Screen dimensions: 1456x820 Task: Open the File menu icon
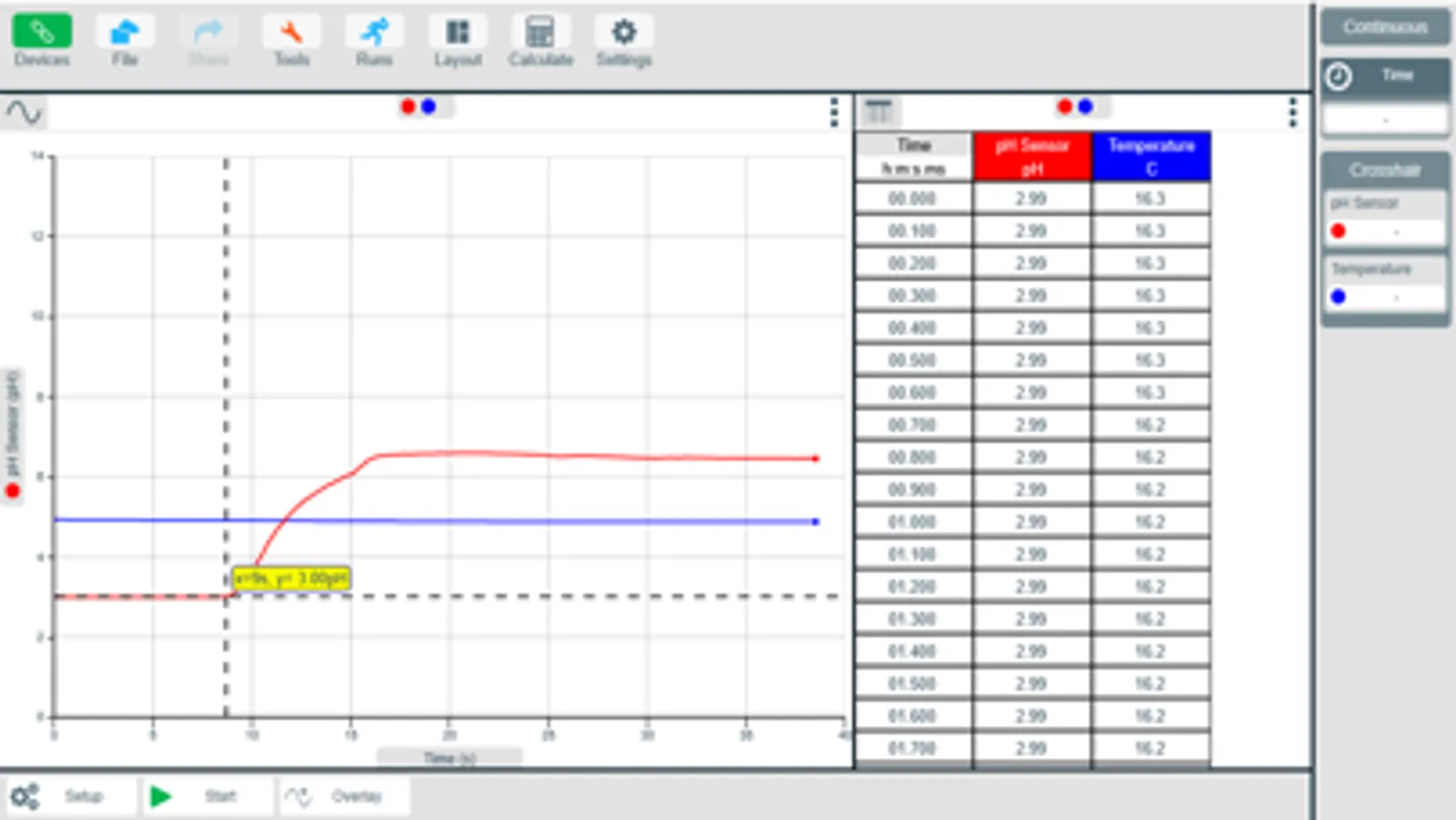click(125, 33)
